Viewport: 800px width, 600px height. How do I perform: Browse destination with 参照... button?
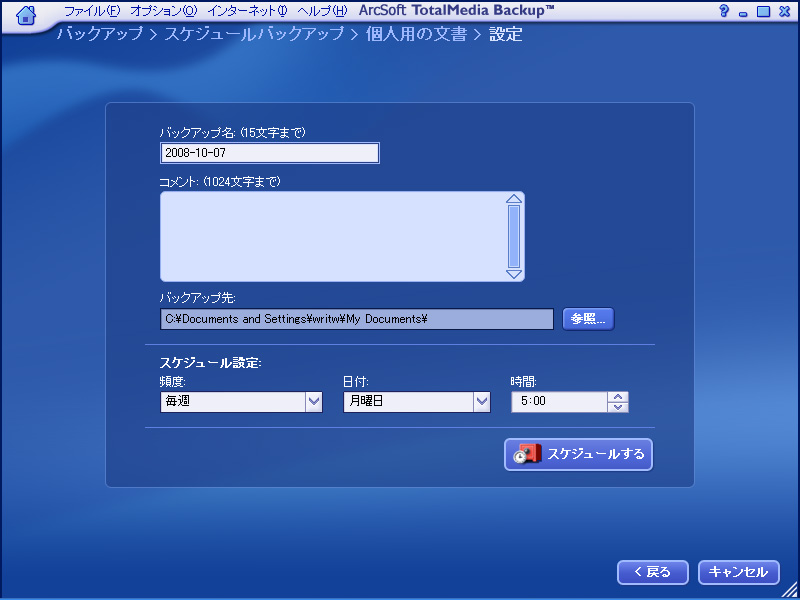coord(588,319)
